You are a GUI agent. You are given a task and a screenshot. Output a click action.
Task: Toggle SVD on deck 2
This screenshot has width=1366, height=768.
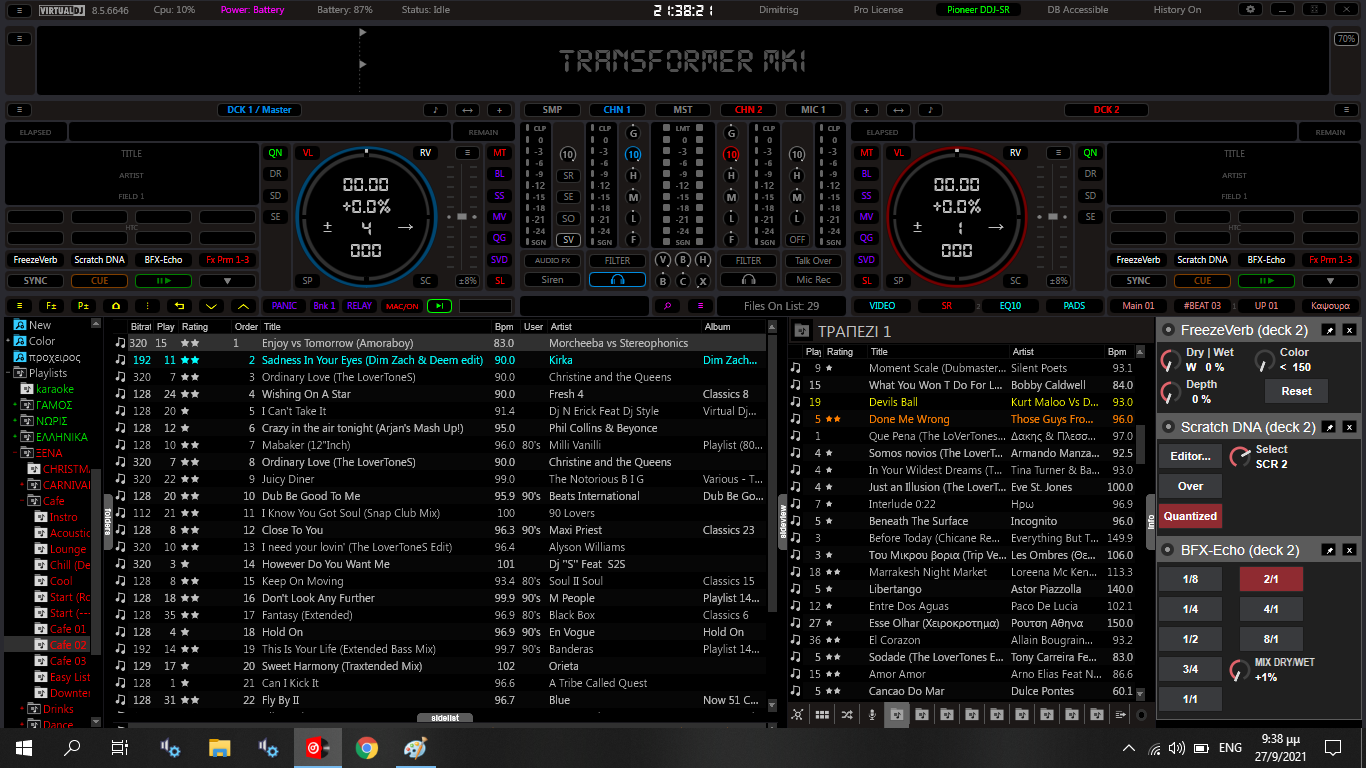click(866, 259)
